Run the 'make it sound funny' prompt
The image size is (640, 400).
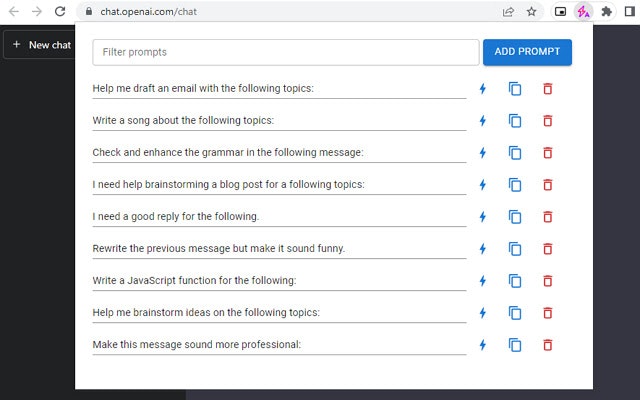click(x=482, y=249)
